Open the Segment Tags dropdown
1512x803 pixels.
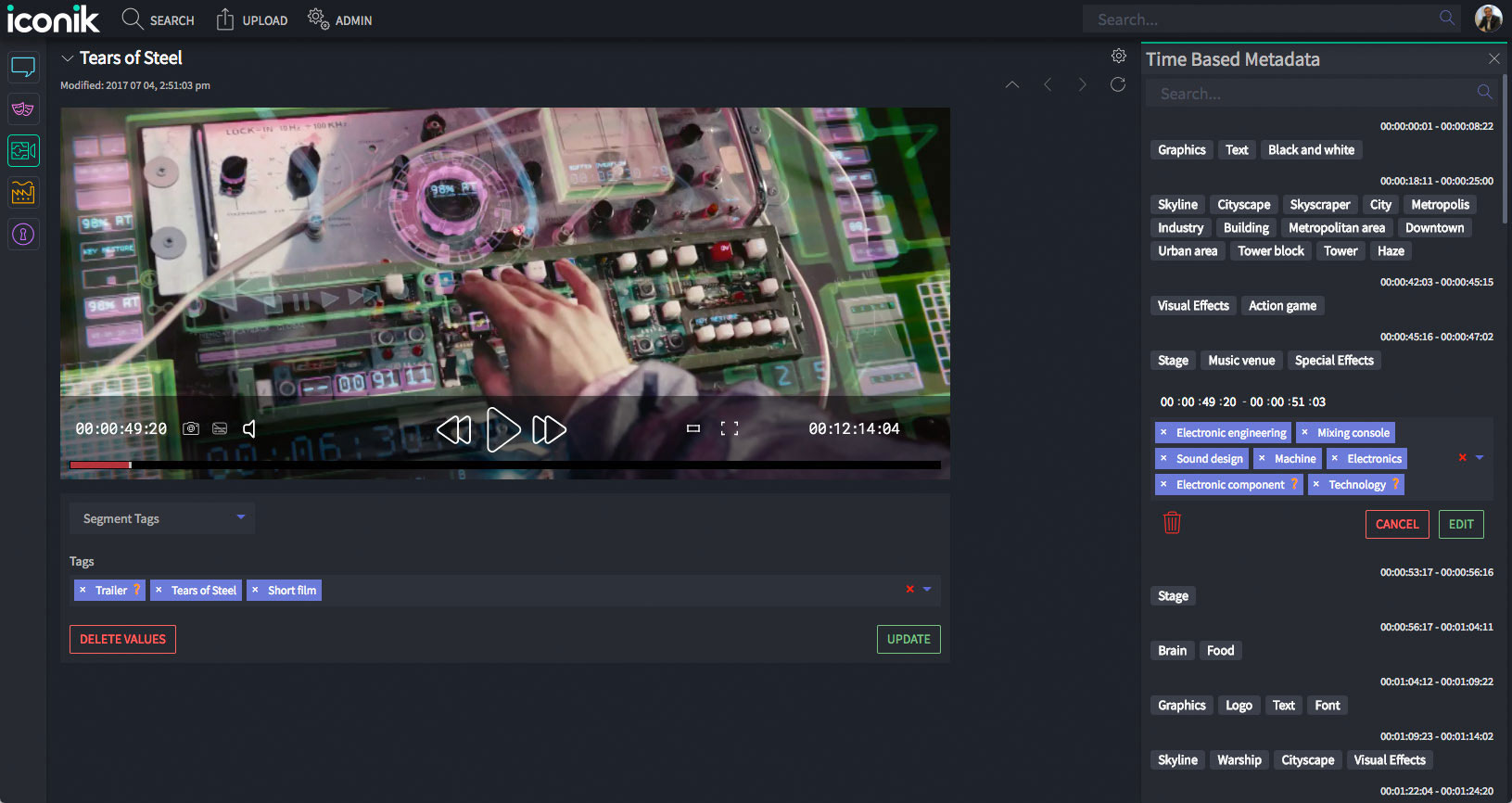[x=162, y=518]
